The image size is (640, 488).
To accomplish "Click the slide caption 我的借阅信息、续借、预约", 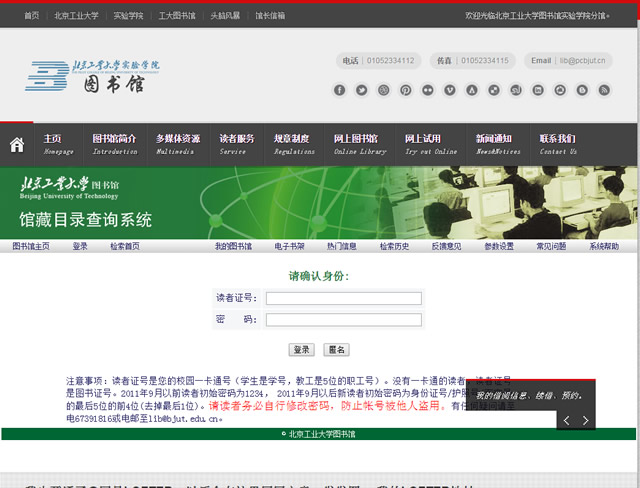I will tap(529, 395).
